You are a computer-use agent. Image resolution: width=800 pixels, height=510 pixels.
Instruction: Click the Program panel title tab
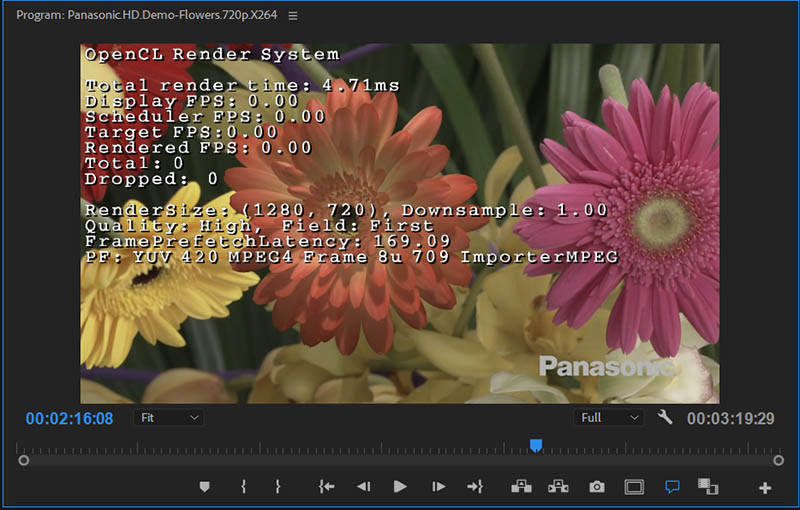tap(147, 15)
